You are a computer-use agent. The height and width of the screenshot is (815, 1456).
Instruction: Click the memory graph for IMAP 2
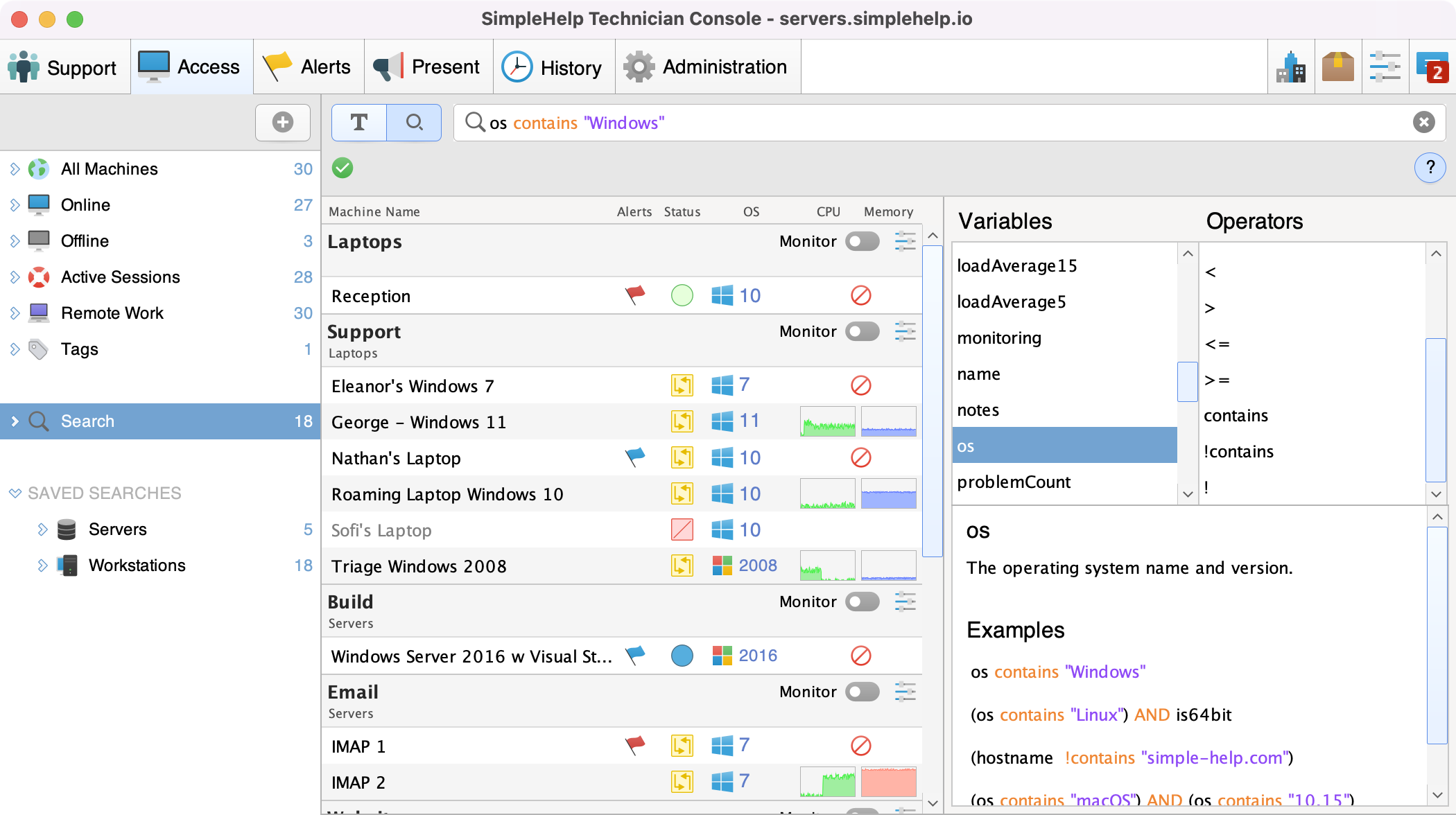[889, 782]
